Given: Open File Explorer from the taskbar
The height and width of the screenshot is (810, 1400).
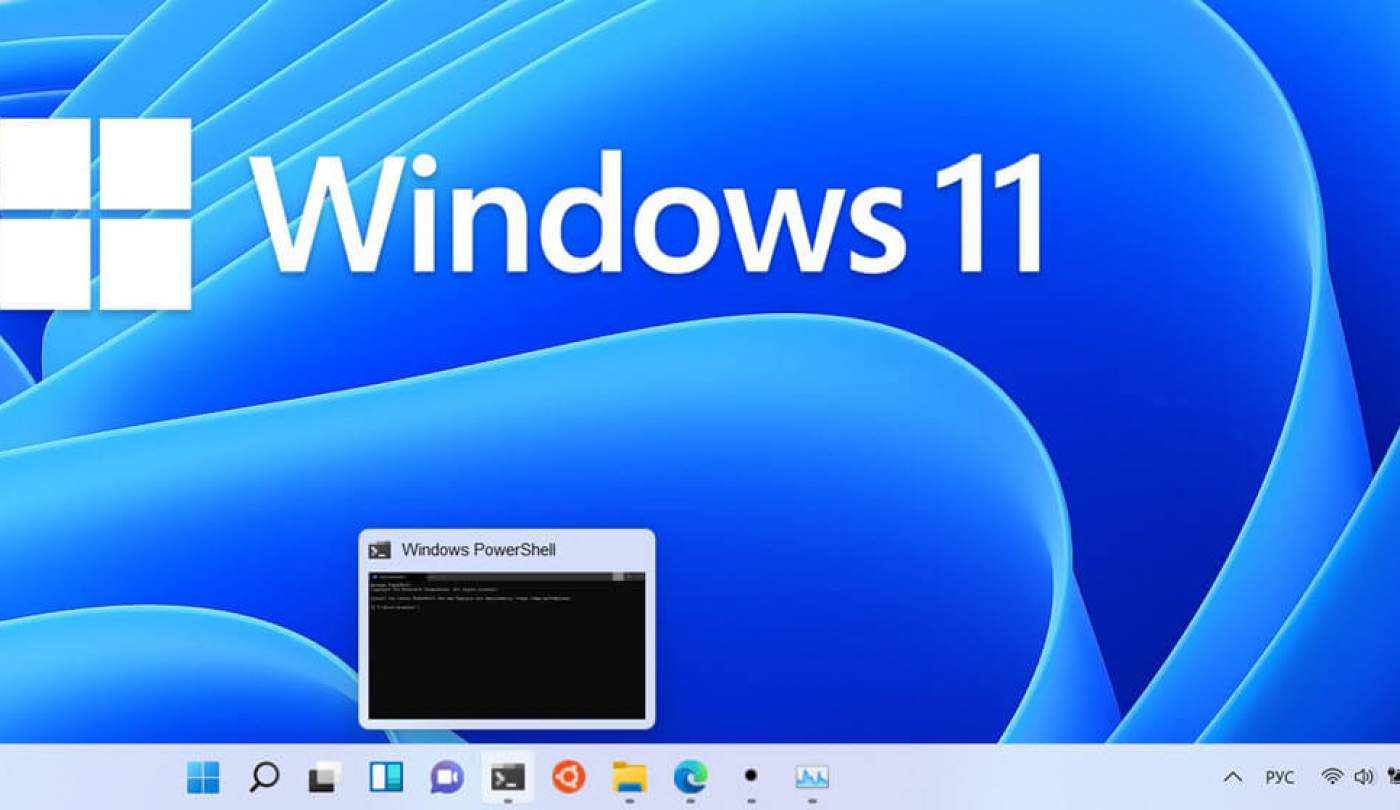Looking at the screenshot, I should click(629, 777).
